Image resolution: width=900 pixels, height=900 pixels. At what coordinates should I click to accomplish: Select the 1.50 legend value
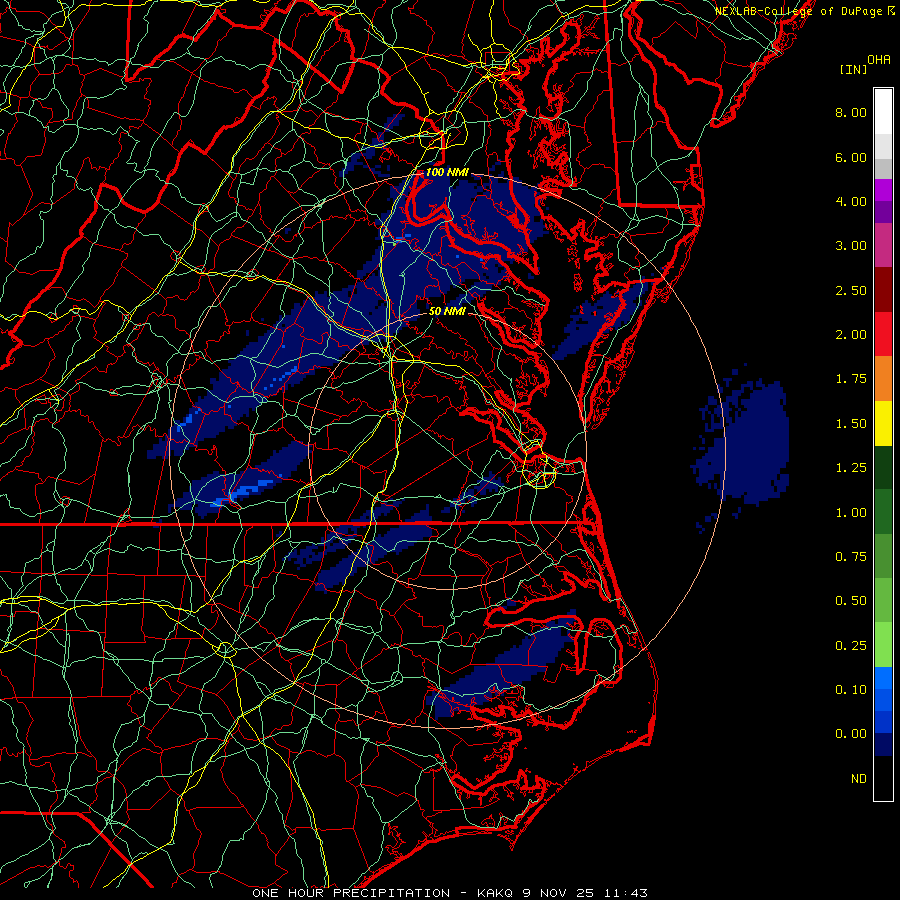(x=851, y=424)
